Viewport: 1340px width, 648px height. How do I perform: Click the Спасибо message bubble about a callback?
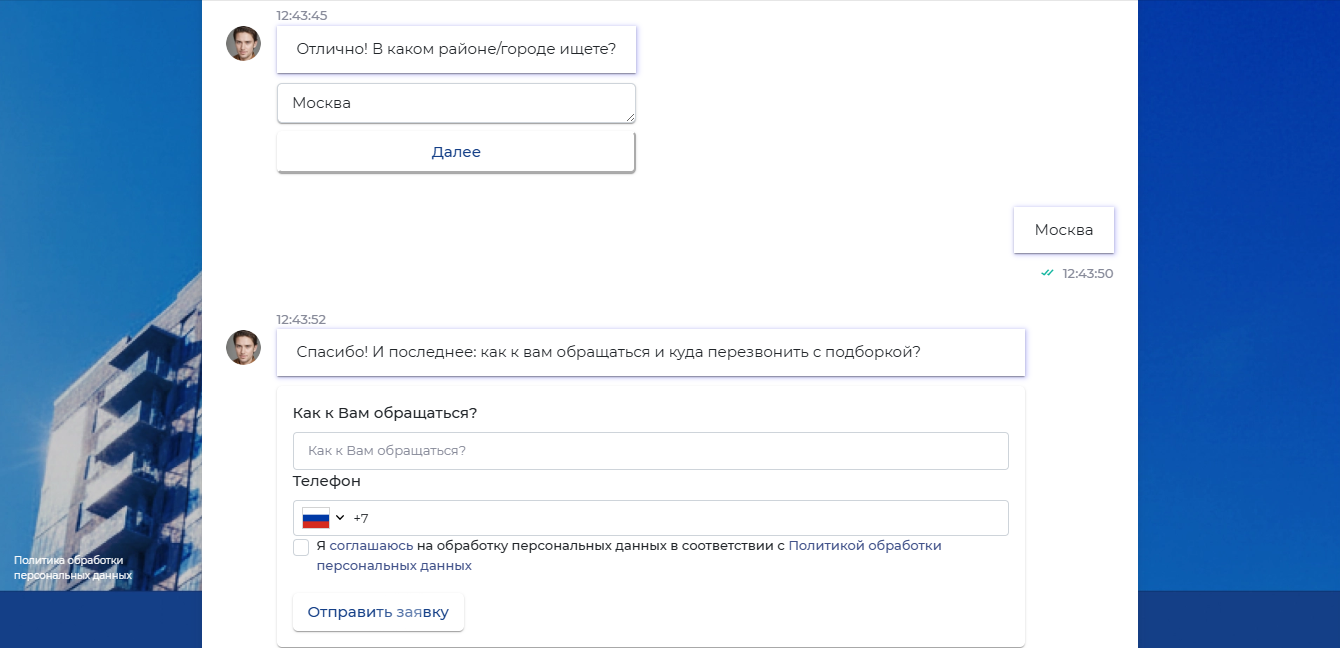650,352
